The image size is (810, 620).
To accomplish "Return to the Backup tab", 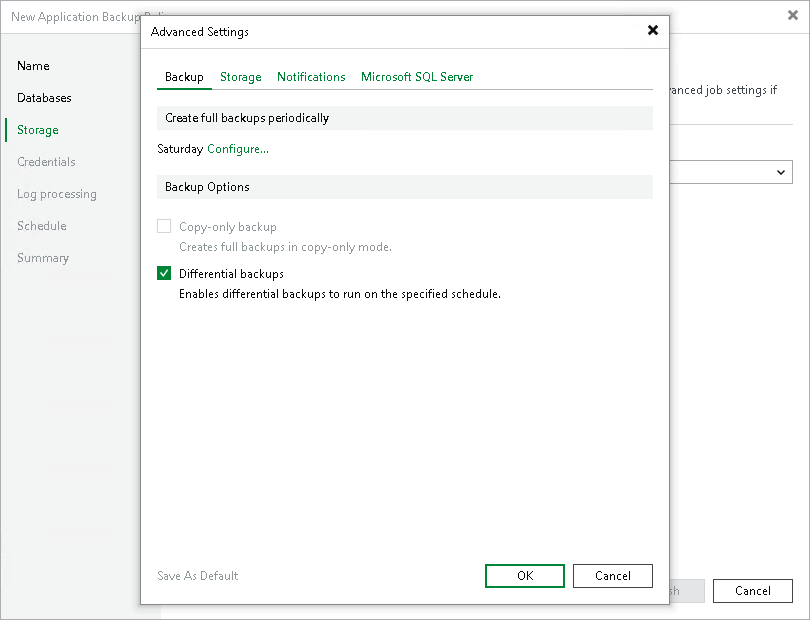I will pyautogui.click(x=184, y=76).
